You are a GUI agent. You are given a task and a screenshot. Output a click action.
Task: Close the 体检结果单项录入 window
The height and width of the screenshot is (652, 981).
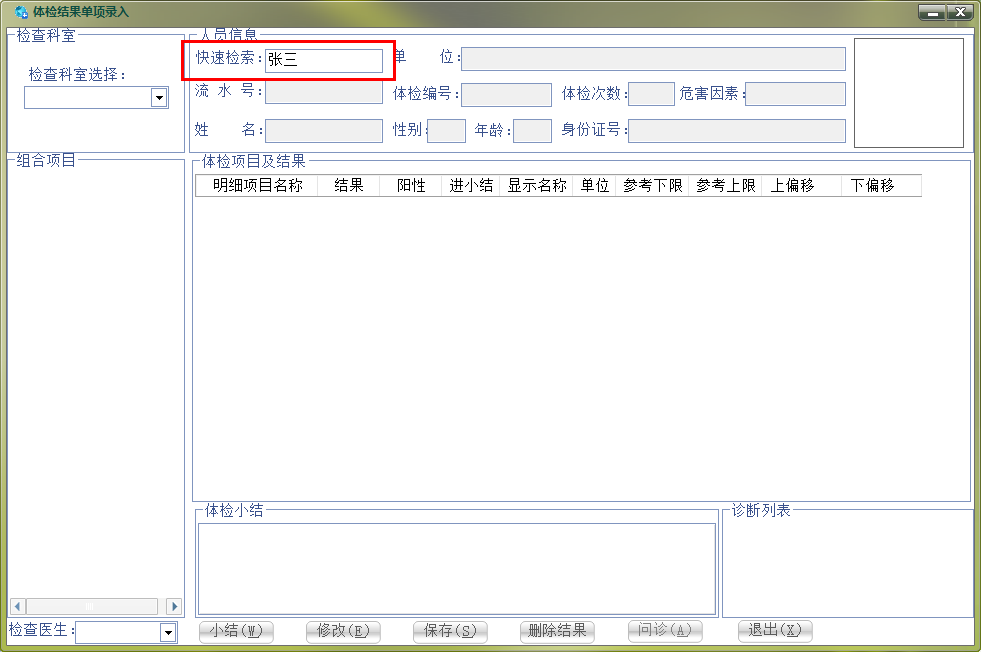tap(960, 12)
